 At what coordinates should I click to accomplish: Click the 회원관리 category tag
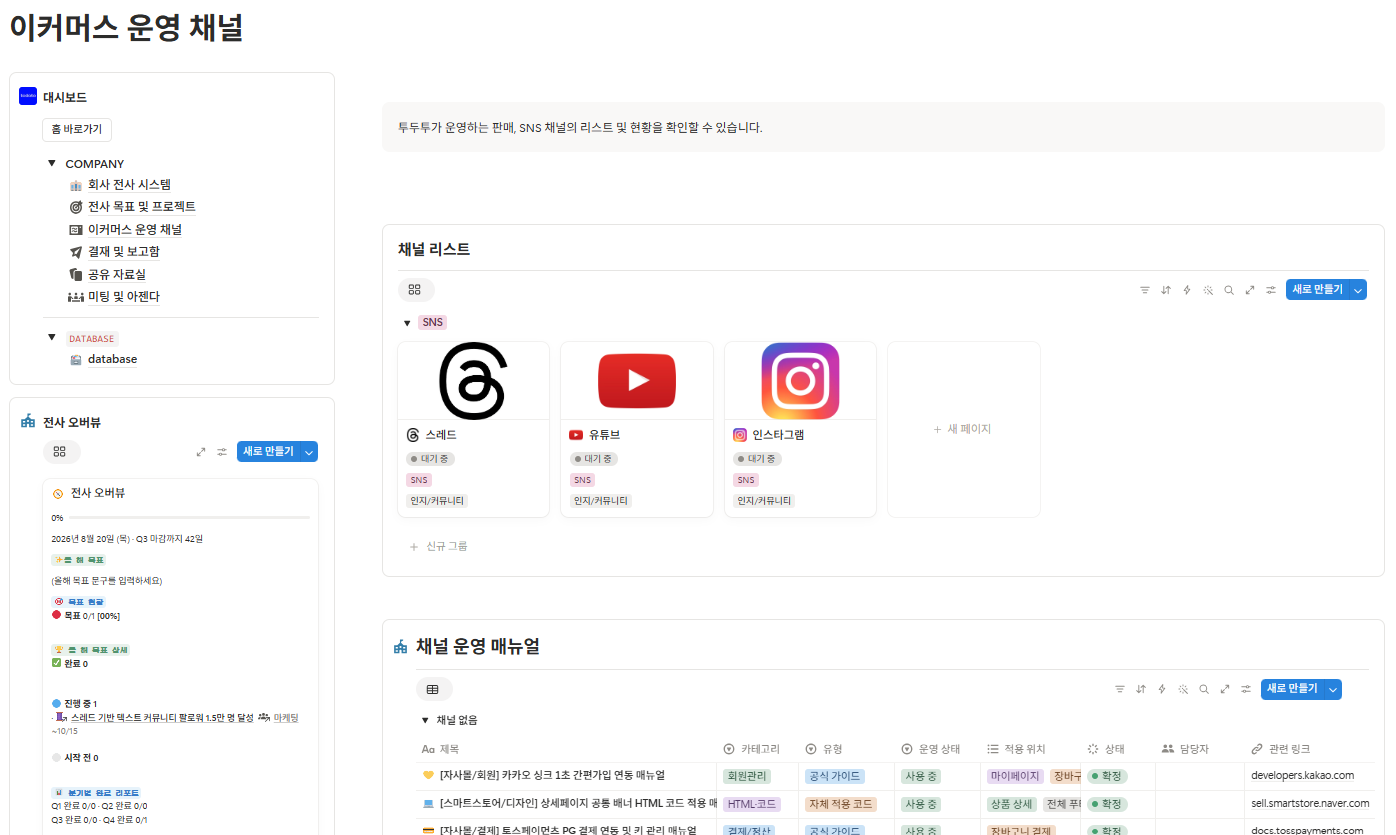coord(747,776)
